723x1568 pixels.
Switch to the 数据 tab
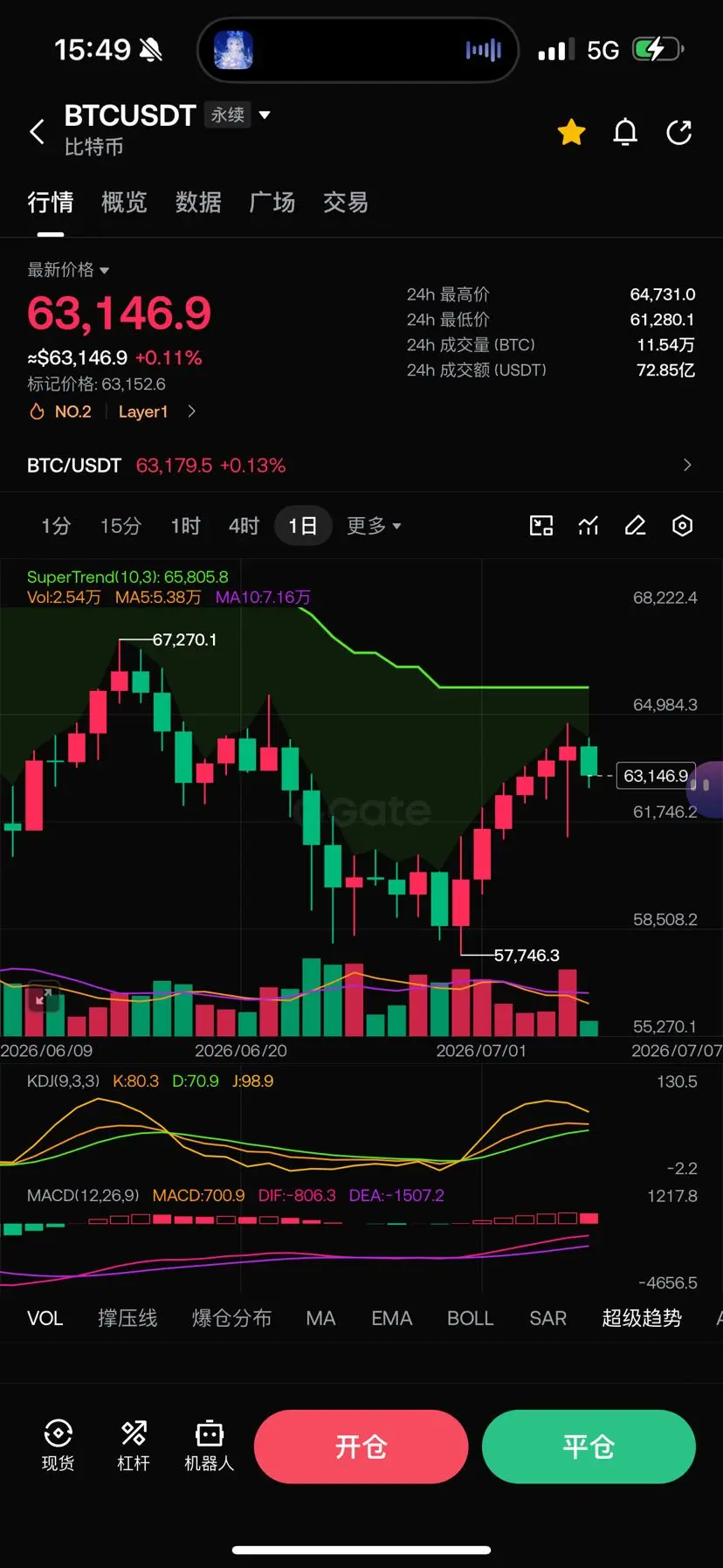pyautogui.click(x=198, y=203)
